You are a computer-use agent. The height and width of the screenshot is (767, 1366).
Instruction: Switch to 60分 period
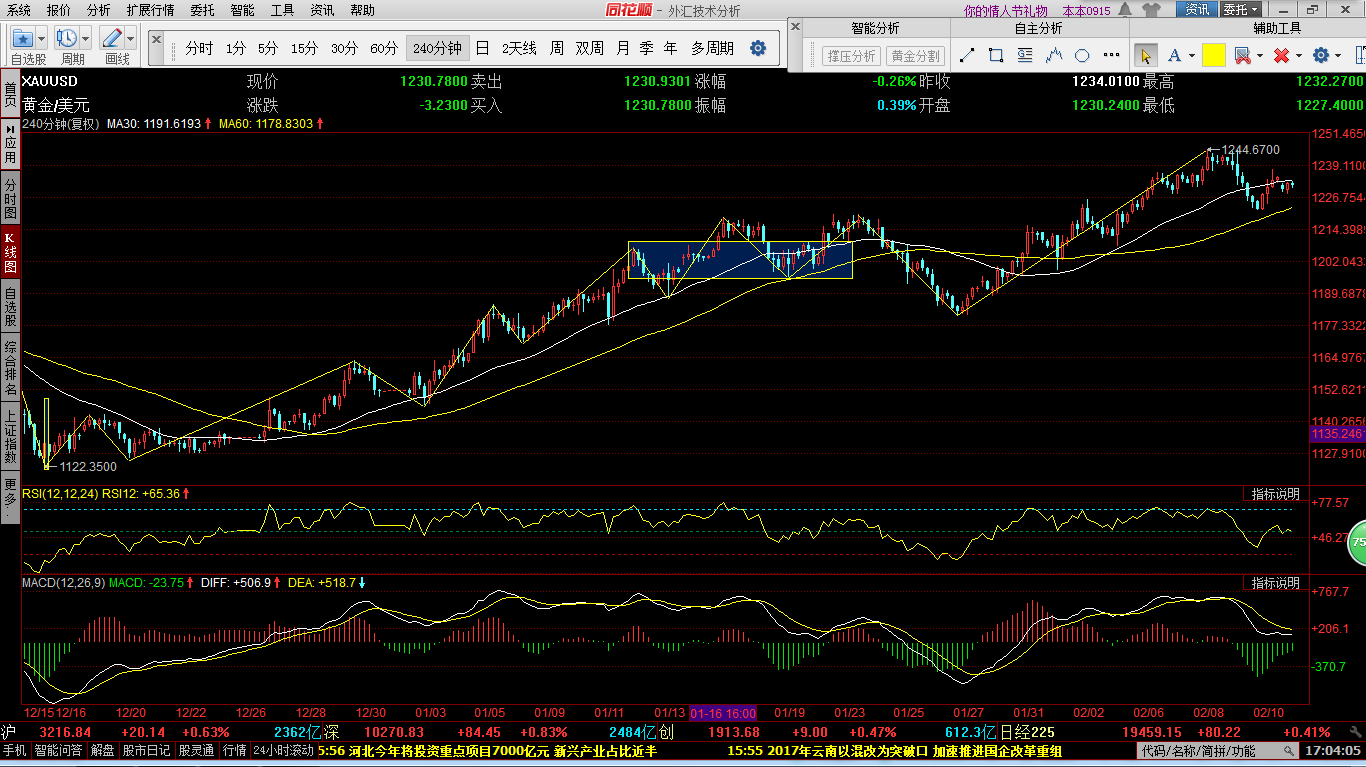[x=383, y=48]
